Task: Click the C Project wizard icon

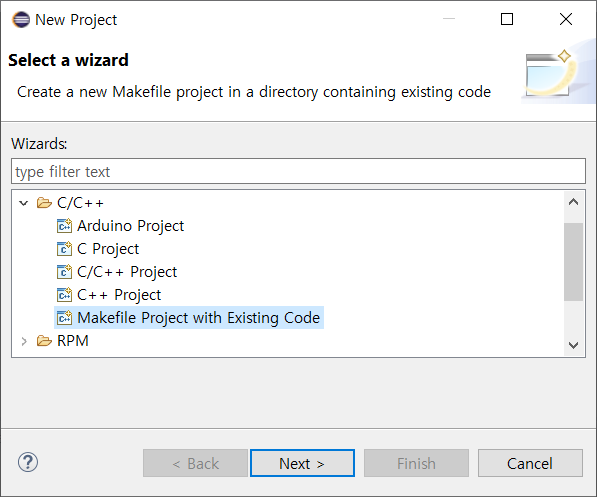Action: [x=64, y=249]
